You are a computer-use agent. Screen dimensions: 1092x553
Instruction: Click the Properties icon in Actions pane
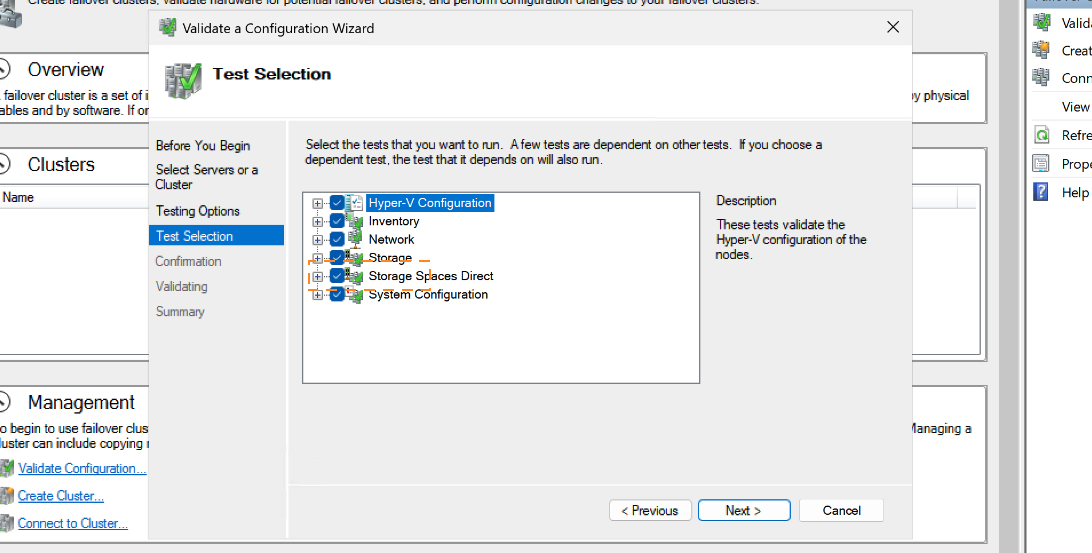click(x=1042, y=164)
